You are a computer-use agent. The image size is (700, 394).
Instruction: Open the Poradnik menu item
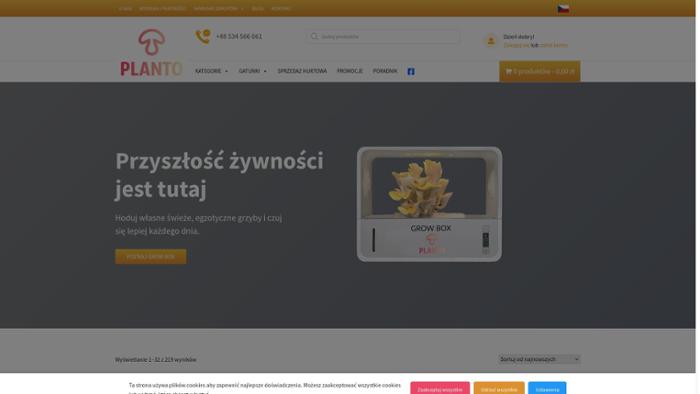pos(385,71)
